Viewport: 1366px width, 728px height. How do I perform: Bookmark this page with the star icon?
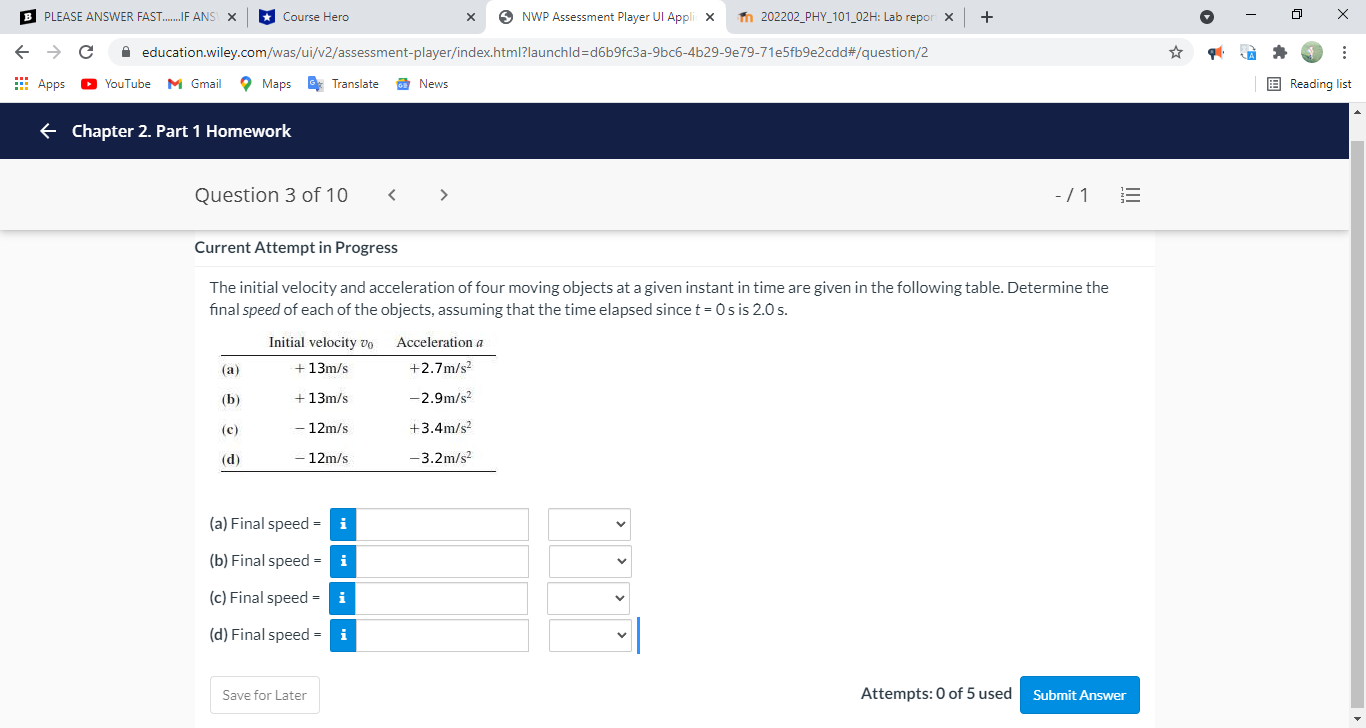point(1176,52)
